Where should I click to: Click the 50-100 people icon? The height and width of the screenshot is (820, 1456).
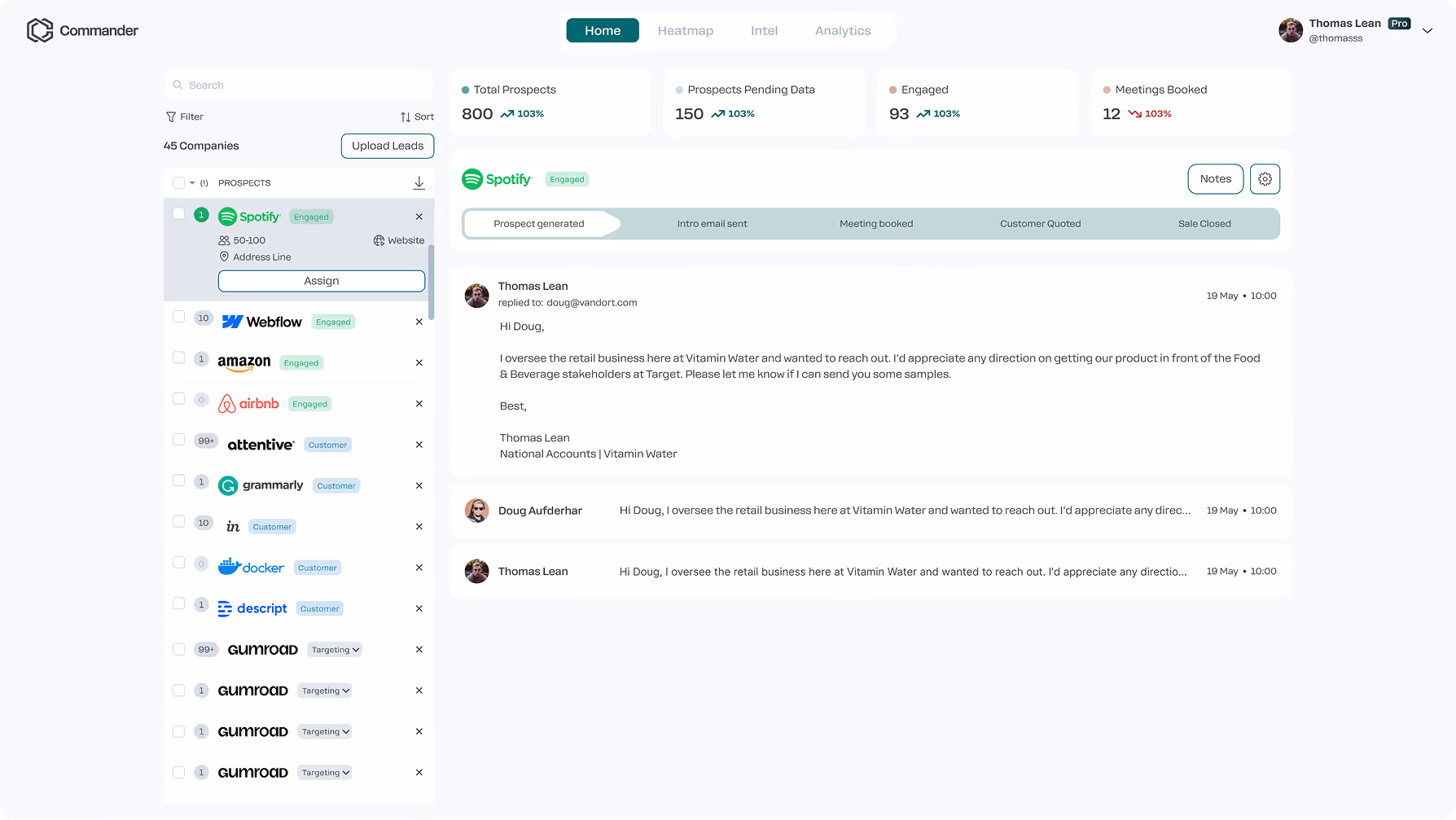pyautogui.click(x=224, y=240)
